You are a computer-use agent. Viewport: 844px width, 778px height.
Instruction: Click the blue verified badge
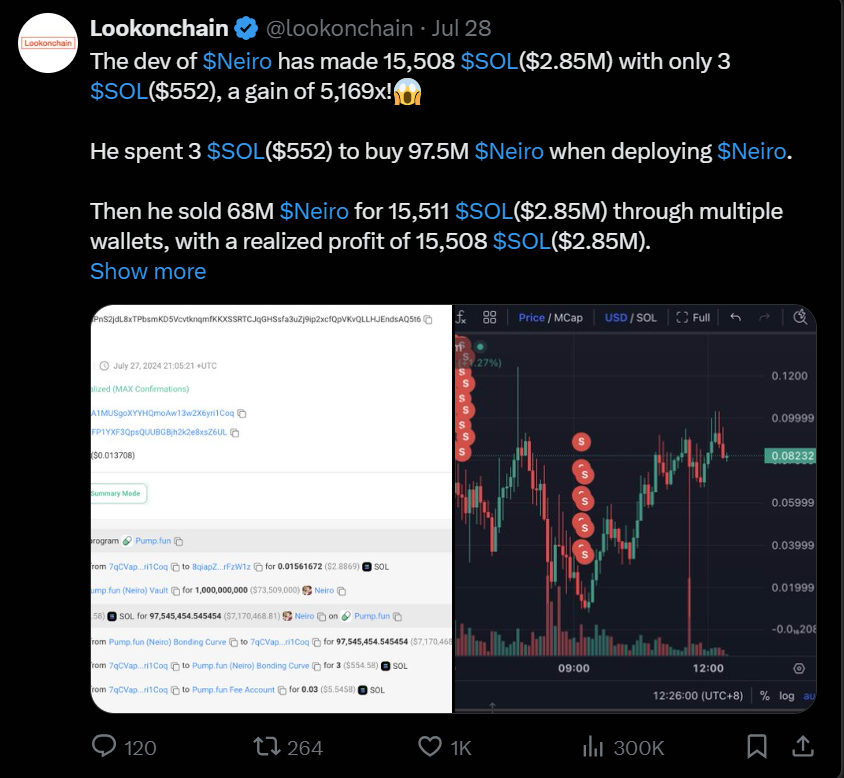248,28
